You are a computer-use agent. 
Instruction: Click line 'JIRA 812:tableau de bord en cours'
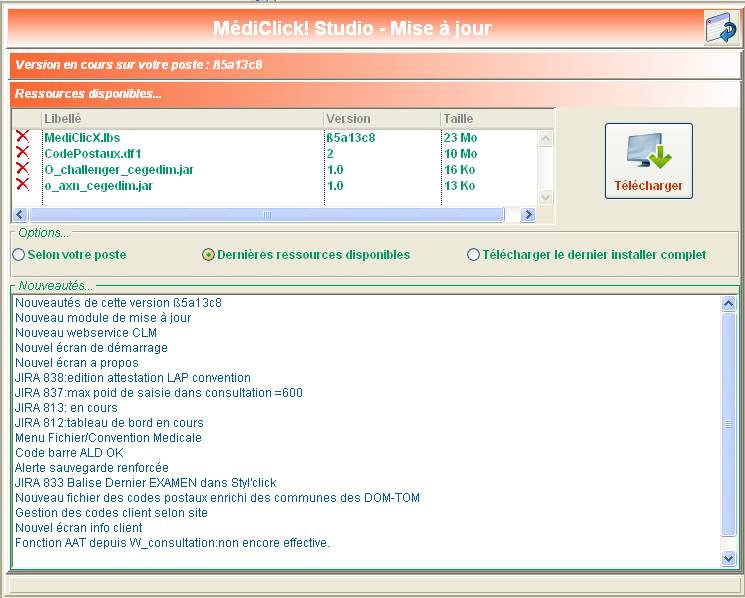coord(109,423)
